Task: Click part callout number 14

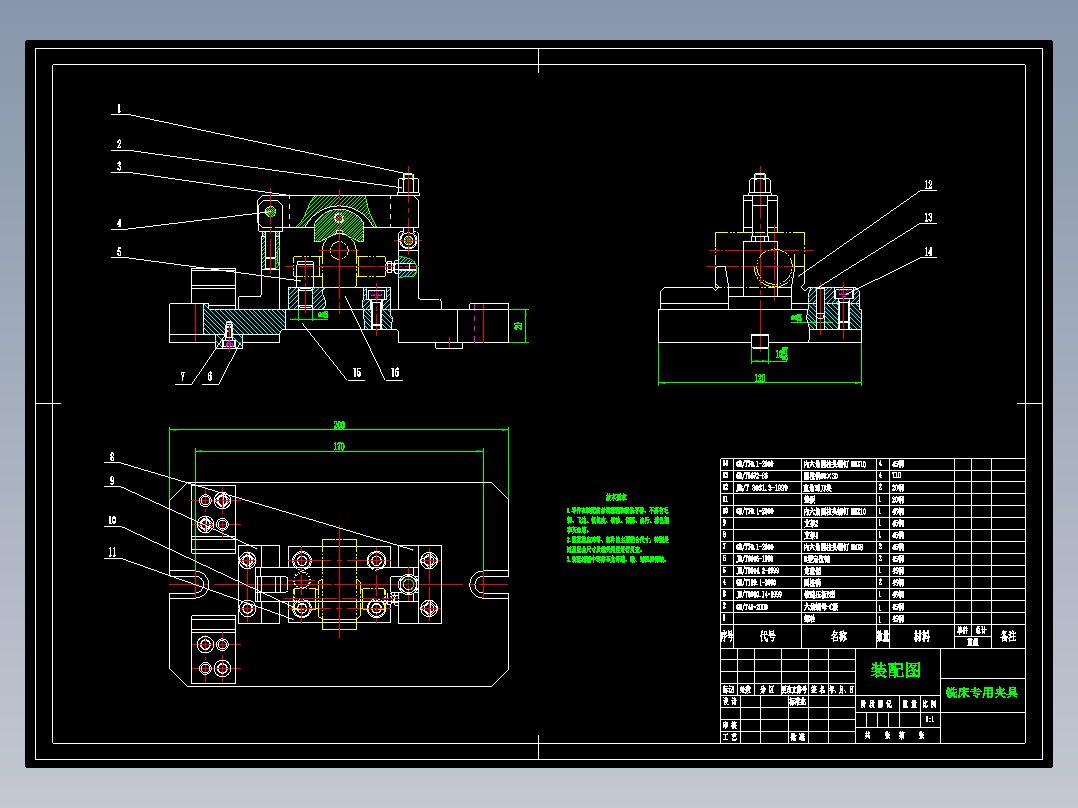Action: [928, 252]
